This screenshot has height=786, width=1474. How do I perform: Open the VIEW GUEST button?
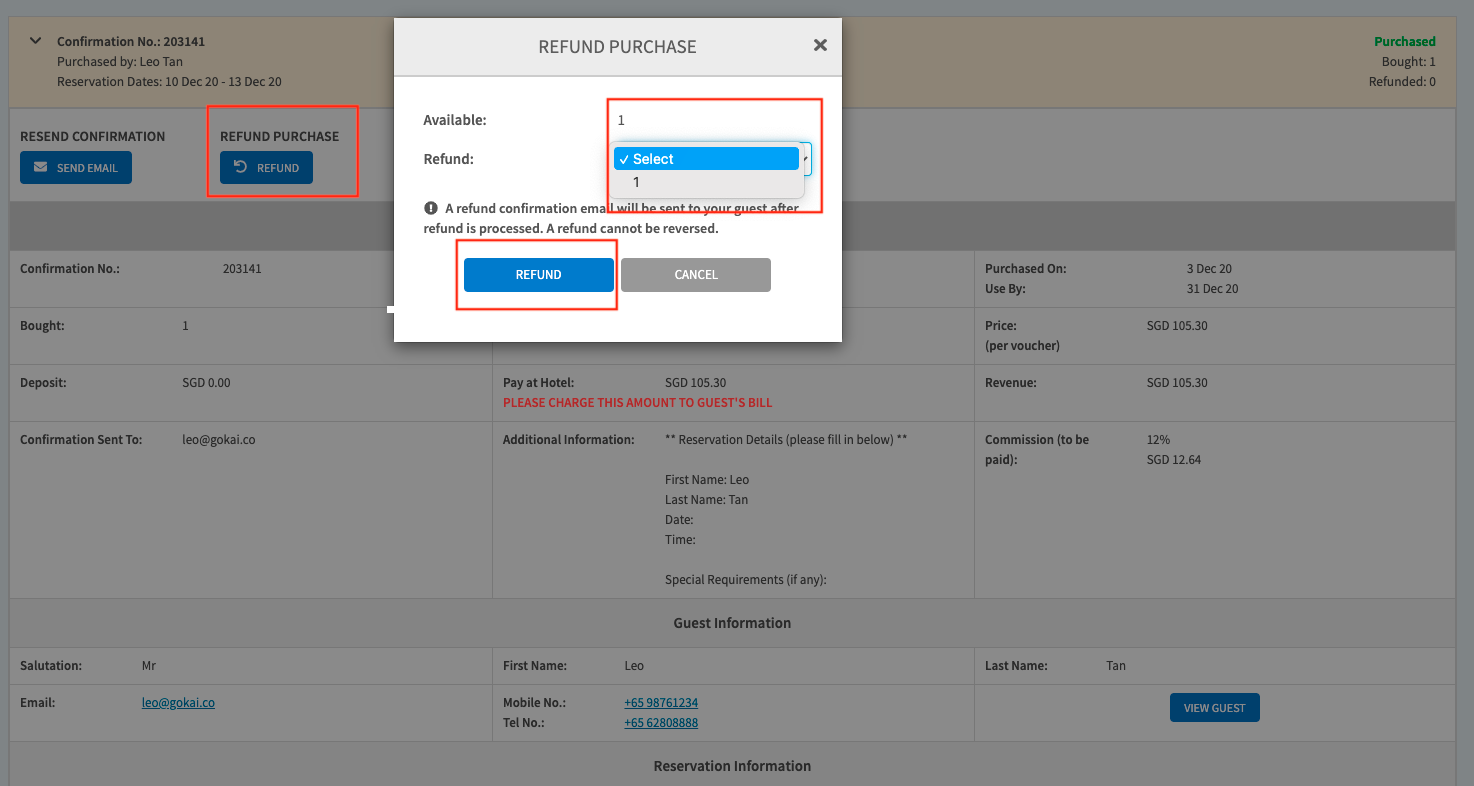pyautogui.click(x=1214, y=708)
